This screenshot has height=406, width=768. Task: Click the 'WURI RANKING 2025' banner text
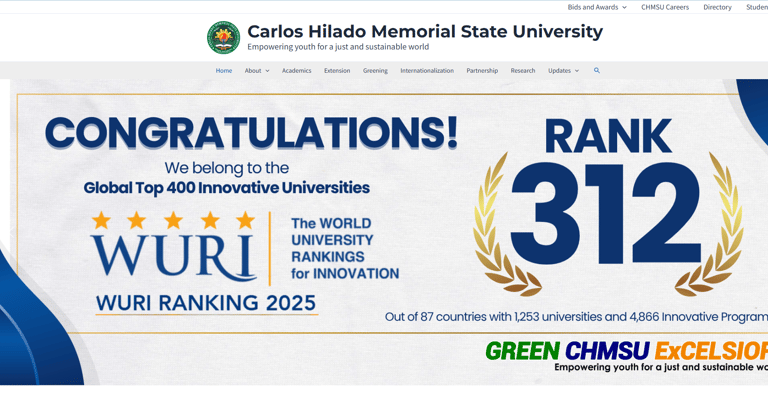click(206, 303)
